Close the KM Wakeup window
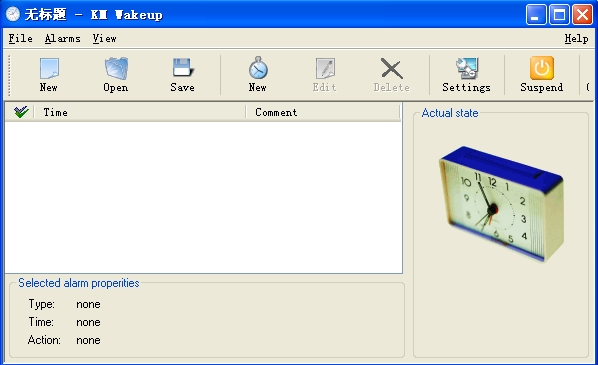The height and width of the screenshot is (365, 598). point(582,15)
